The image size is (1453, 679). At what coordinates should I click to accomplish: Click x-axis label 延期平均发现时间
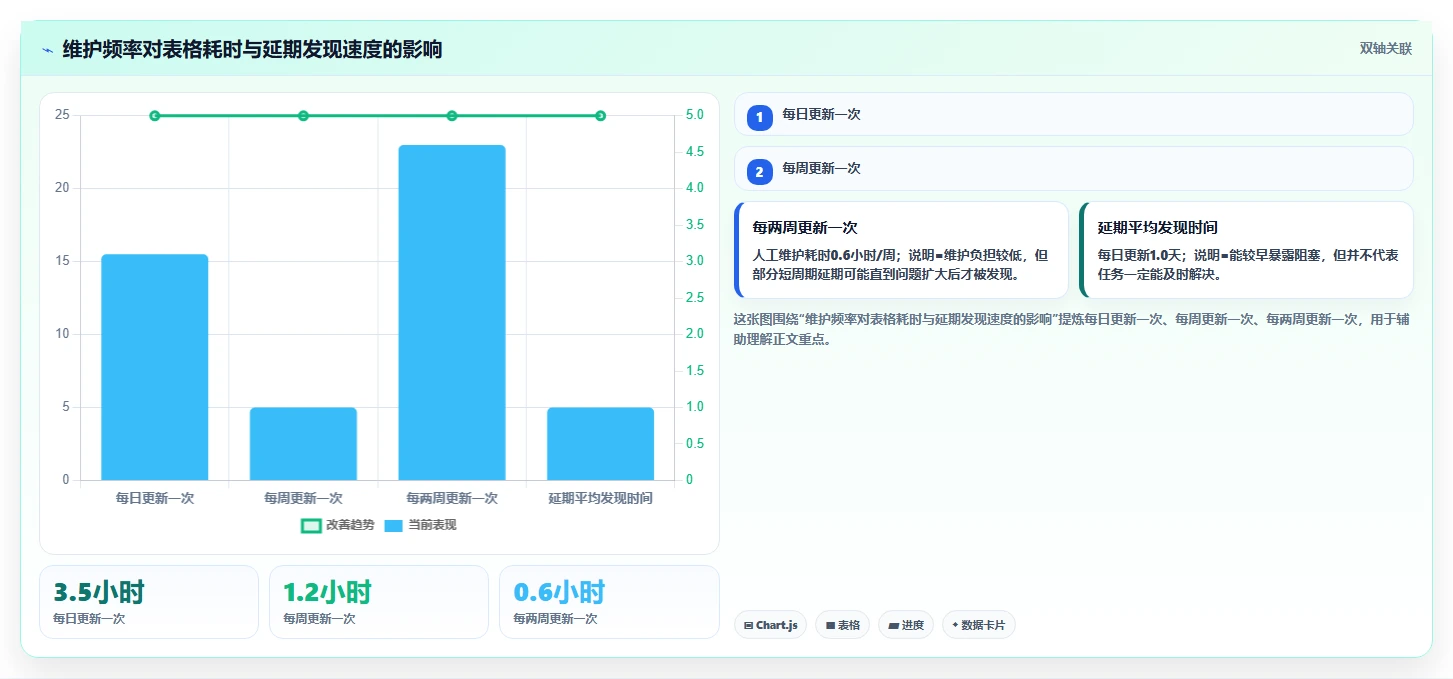point(600,498)
